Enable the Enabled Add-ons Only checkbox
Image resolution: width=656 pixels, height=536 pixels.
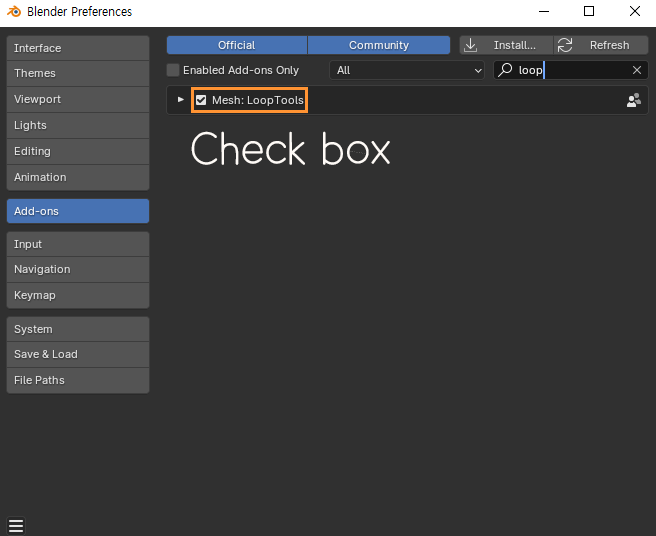point(173,70)
